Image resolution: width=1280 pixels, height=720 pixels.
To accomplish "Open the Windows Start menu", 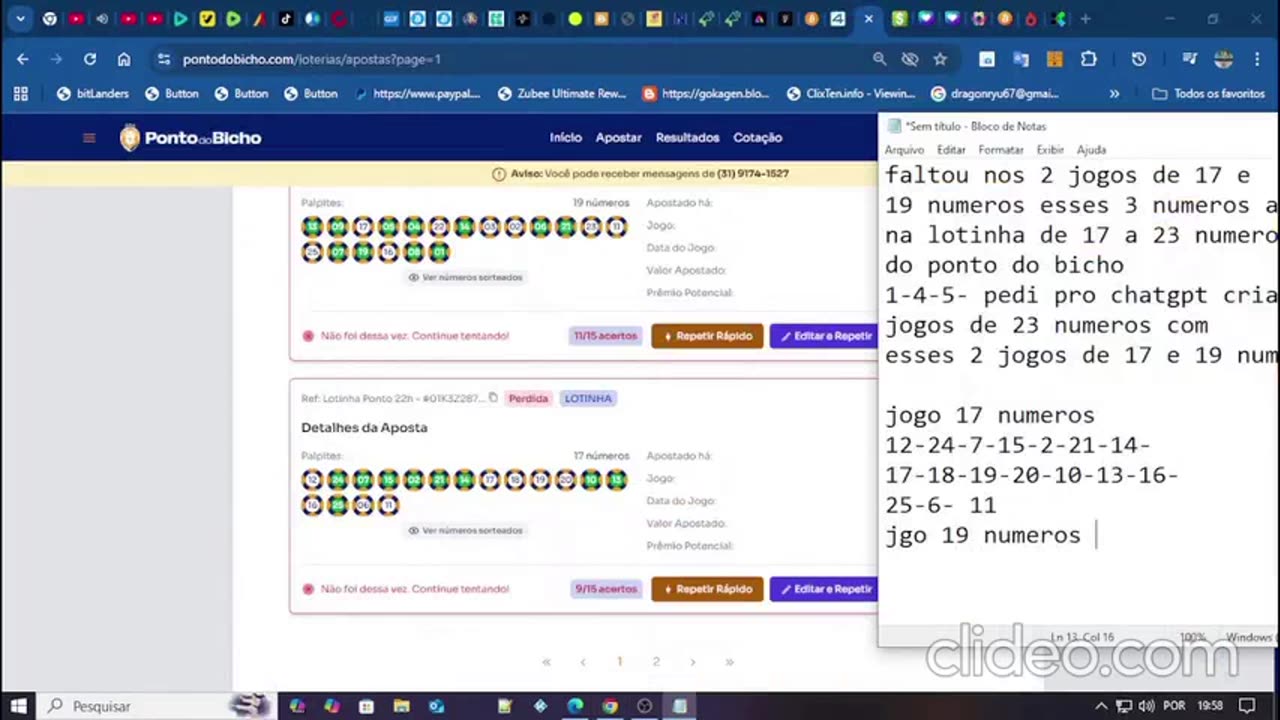I will pos(19,706).
